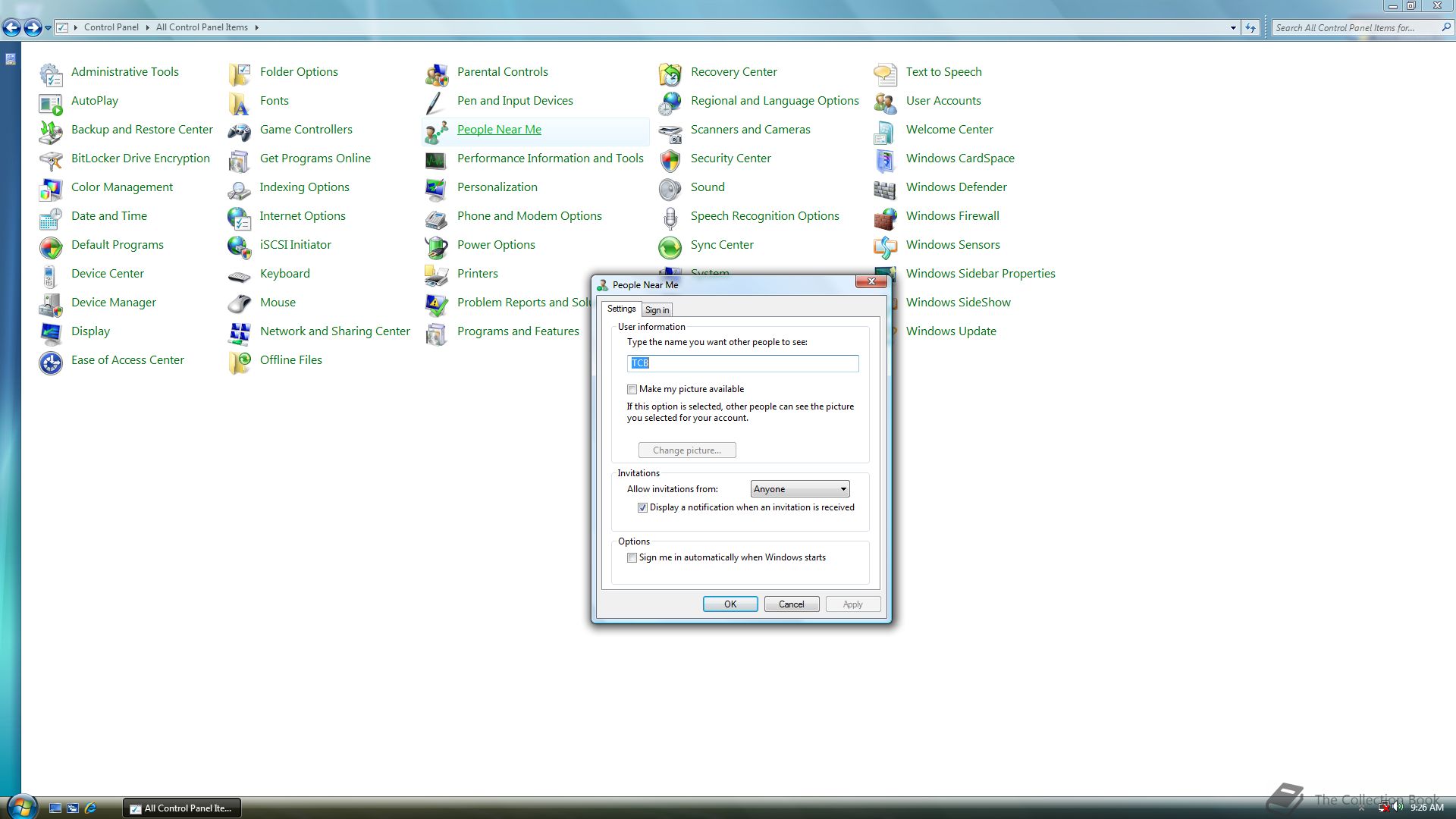Click Show Desktop in quick launch

pos(55,808)
